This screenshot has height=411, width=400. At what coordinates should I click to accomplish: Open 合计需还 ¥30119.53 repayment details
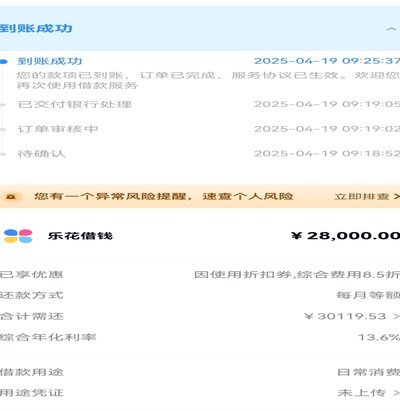click(x=352, y=316)
